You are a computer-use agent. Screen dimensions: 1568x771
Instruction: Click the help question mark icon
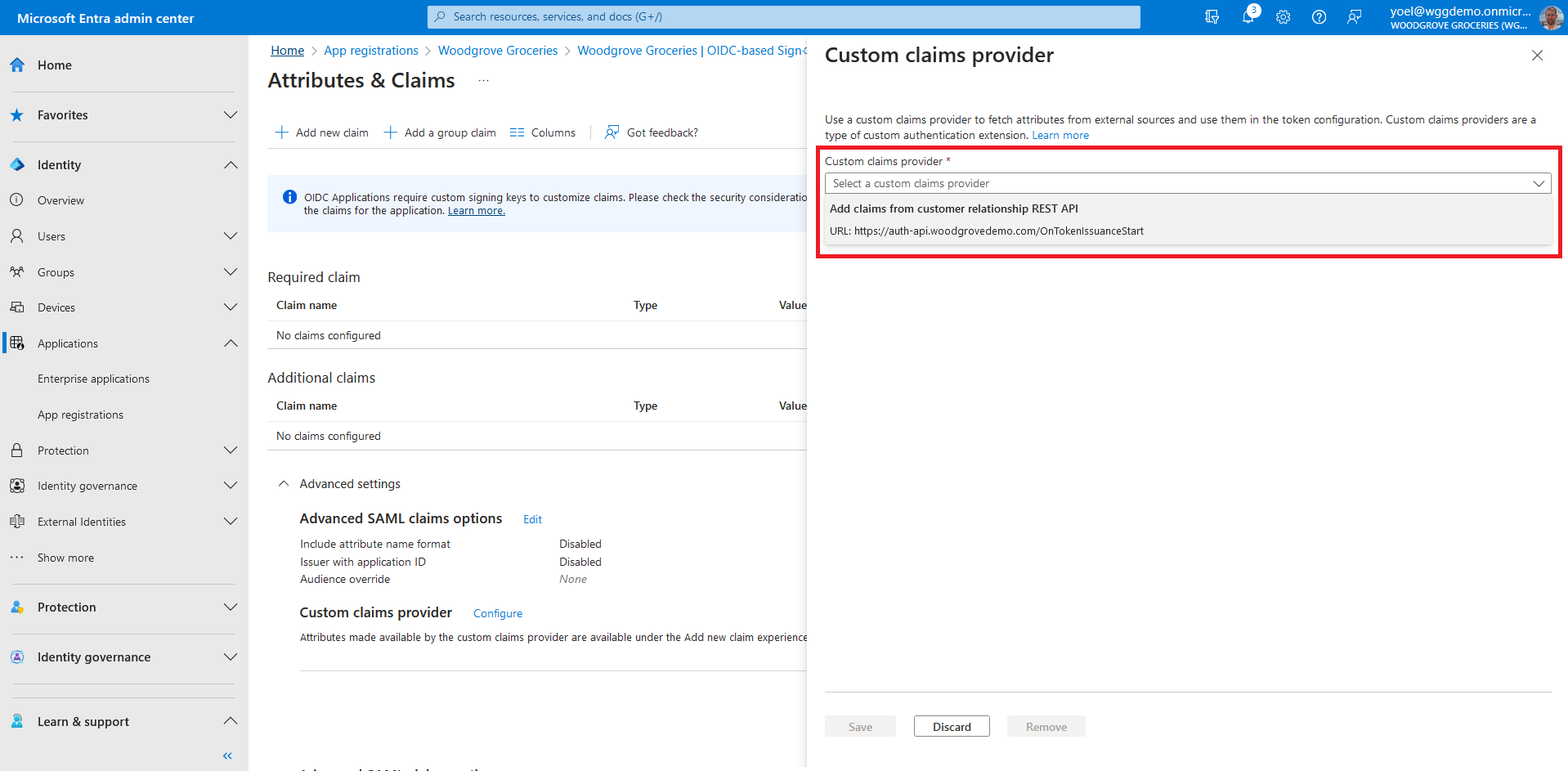tap(1319, 17)
